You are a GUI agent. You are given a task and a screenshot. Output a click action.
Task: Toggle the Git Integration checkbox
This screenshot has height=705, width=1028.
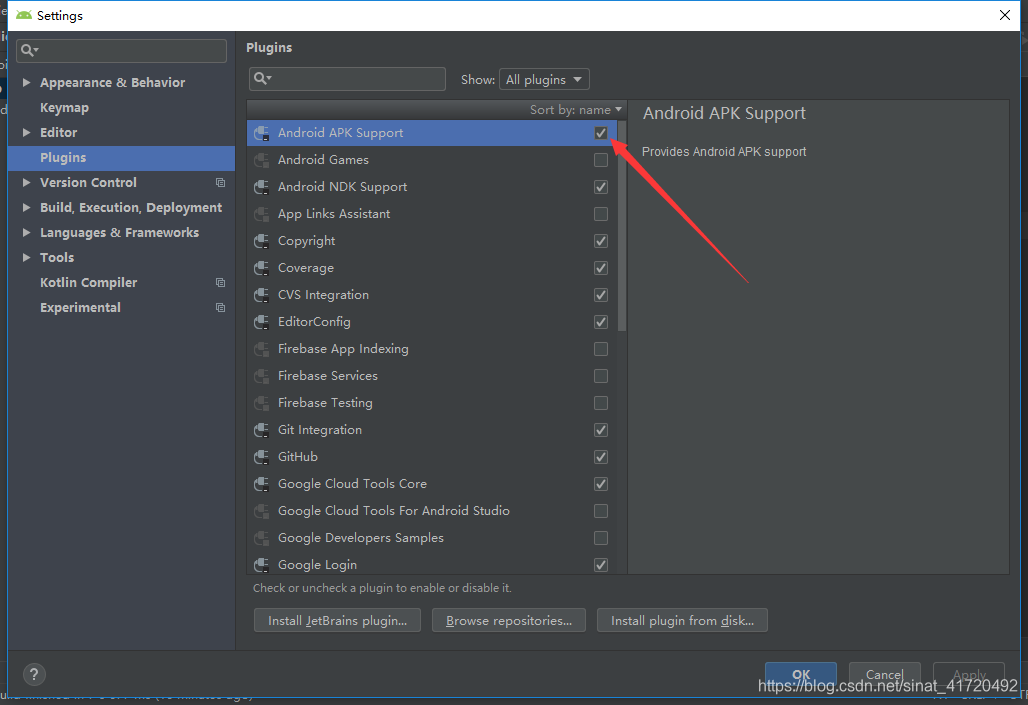click(601, 430)
